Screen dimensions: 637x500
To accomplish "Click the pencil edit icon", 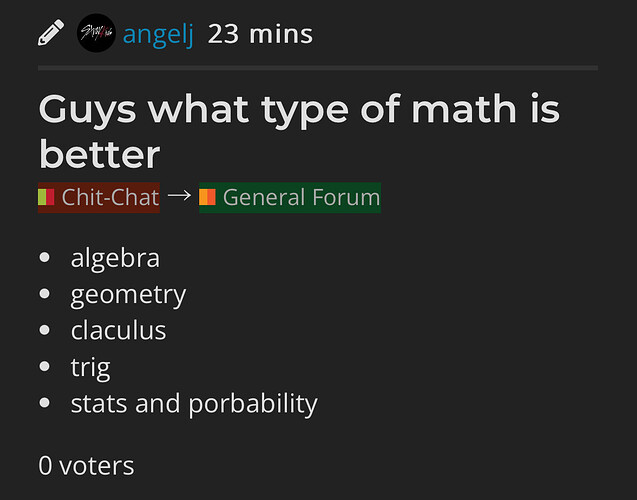I will pos(51,32).
